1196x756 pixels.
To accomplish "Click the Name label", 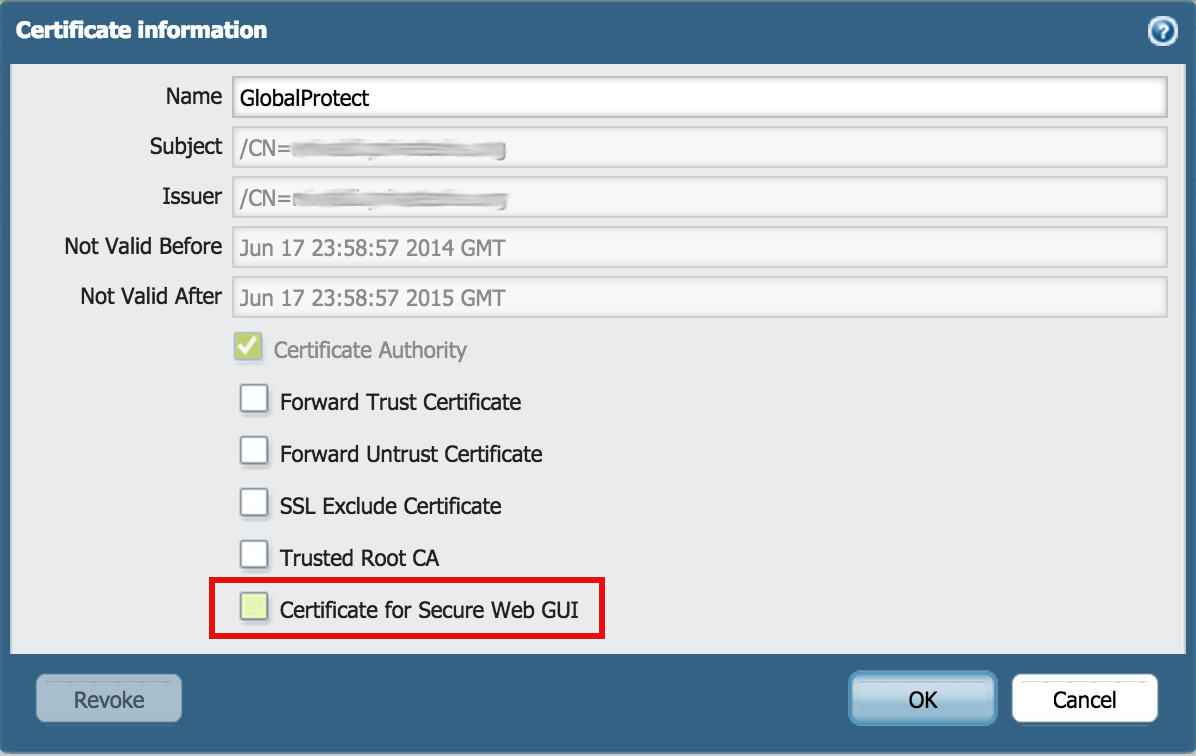I will click(x=194, y=97).
